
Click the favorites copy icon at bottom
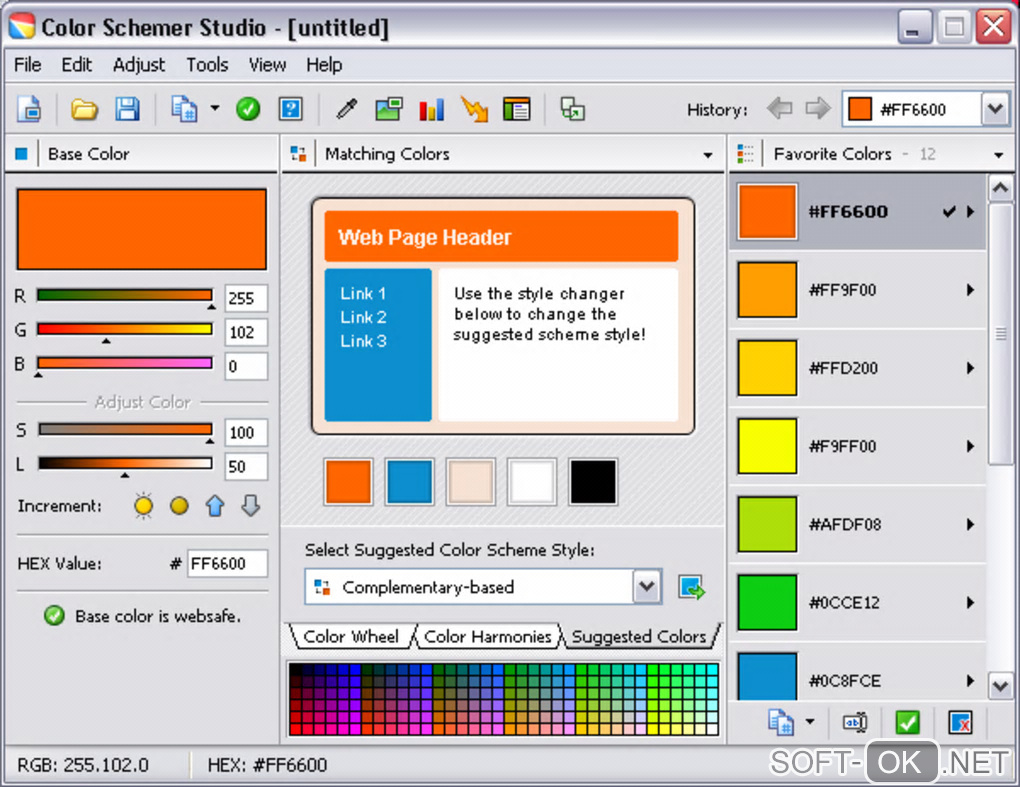point(781,722)
